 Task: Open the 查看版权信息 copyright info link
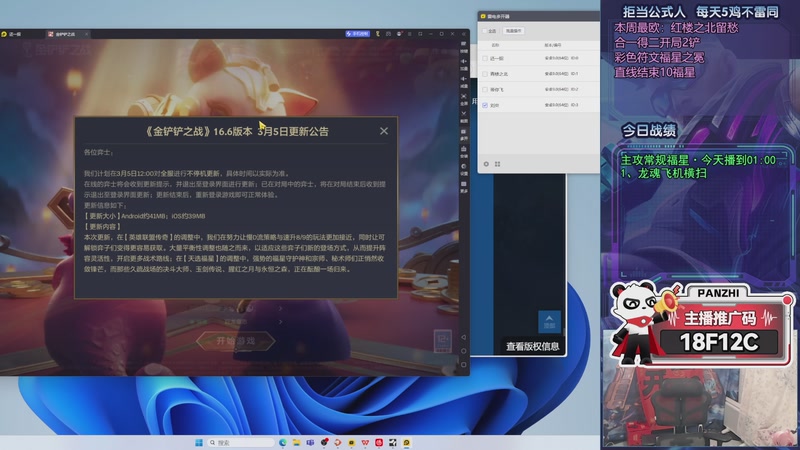[532, 346]
